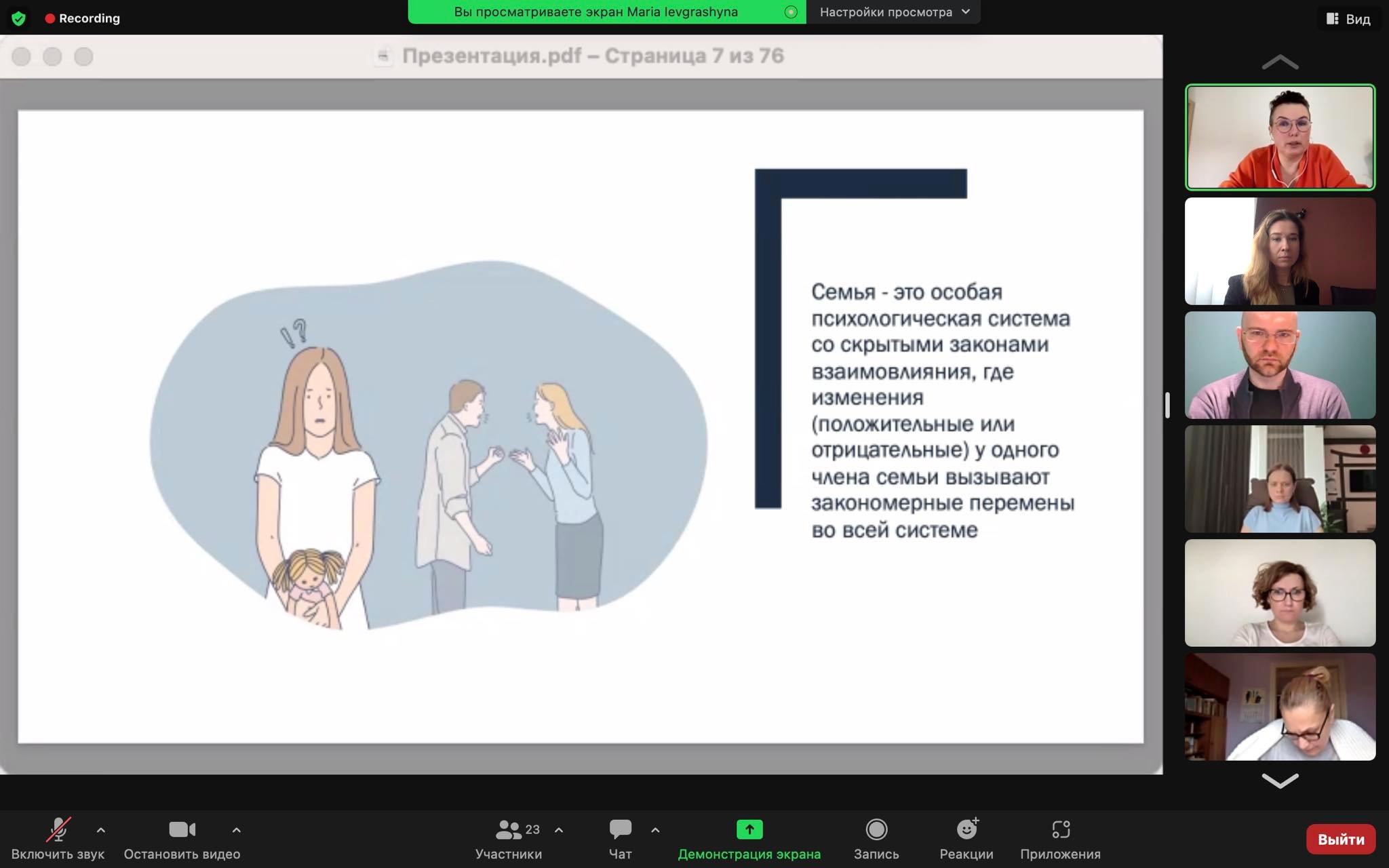Viewport: 1389px width, 868px height.
Task: Select the bearded man's video thumbnail
Action: point(1280,365)
